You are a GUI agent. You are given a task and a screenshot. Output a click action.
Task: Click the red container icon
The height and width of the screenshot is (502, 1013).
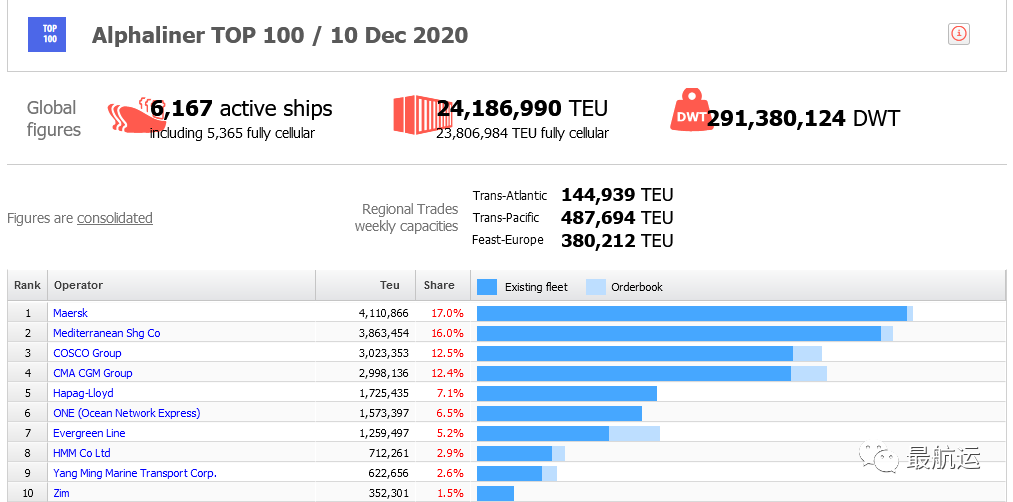[414, 115]
